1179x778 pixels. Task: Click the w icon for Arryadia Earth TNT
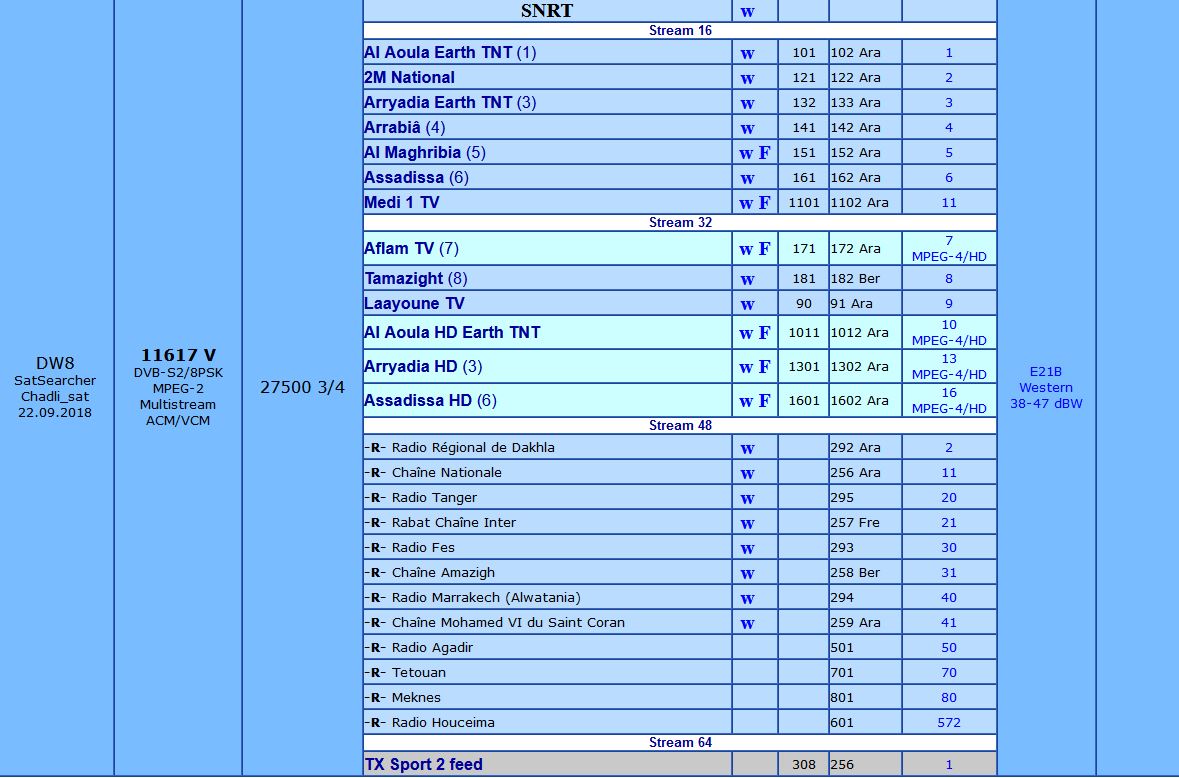pyautogui.click(x=747, y=104)
